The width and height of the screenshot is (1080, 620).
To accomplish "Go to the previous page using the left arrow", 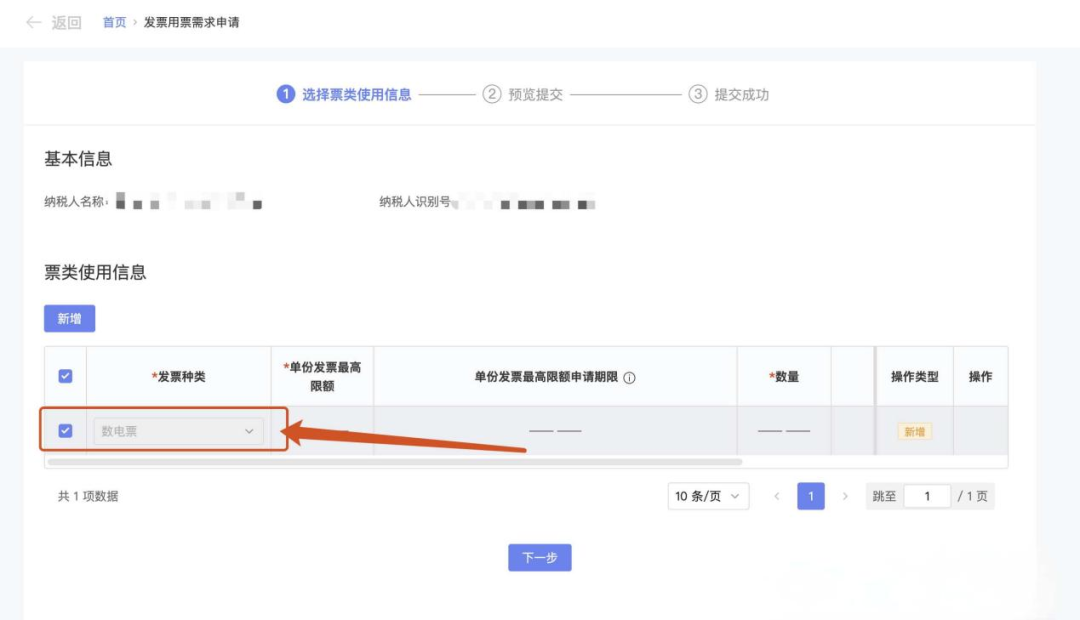I will [x=777, y=496].
